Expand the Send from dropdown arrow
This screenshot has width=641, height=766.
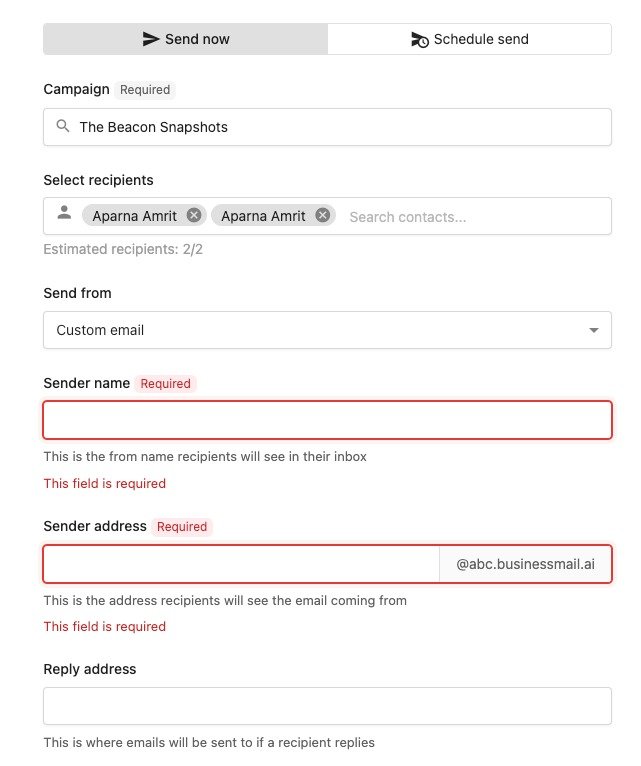tap(593, 330)
